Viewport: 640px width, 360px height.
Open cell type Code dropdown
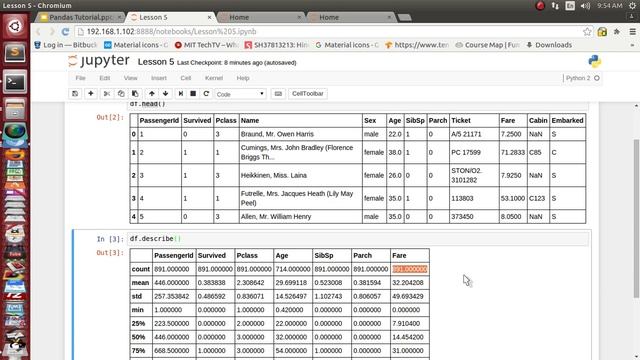pyautogui.click(x=240, y=94)
